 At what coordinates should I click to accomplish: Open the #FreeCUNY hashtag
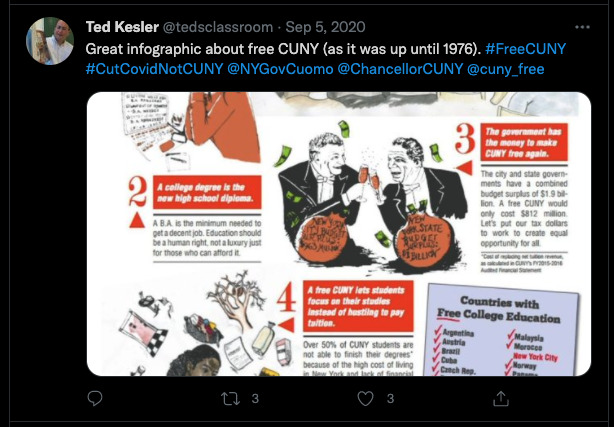526,49
